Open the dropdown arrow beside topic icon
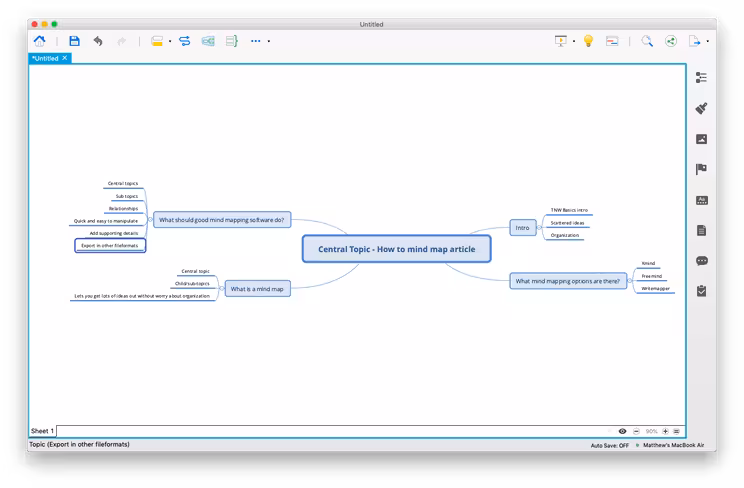744x488 pixels. tap(170, 41)
